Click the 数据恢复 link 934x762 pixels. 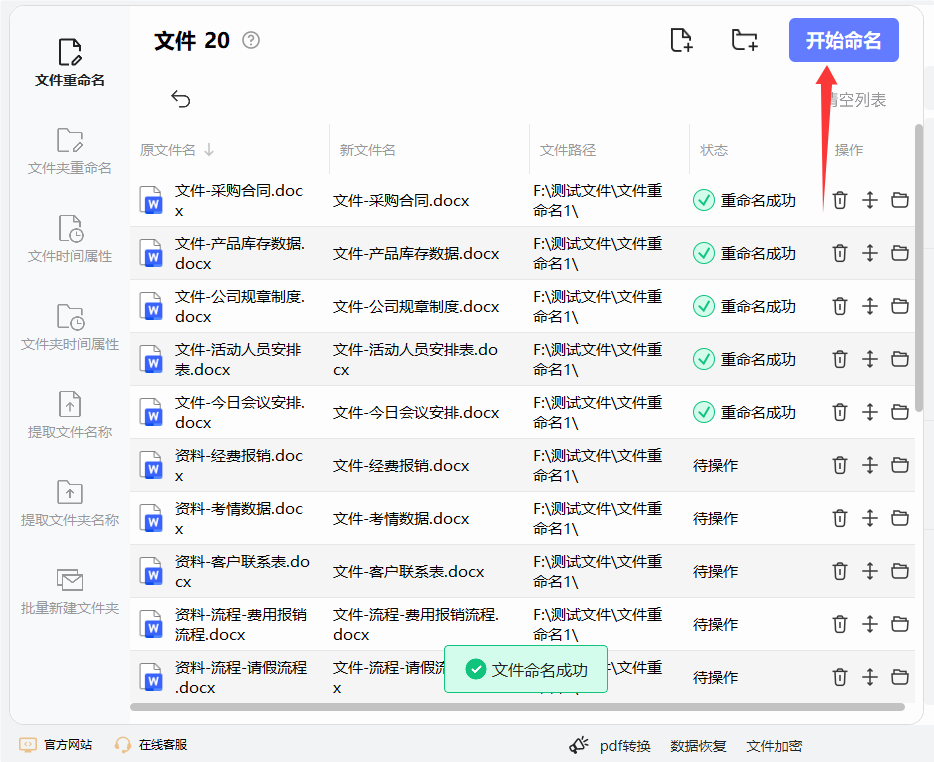[698, 746]
